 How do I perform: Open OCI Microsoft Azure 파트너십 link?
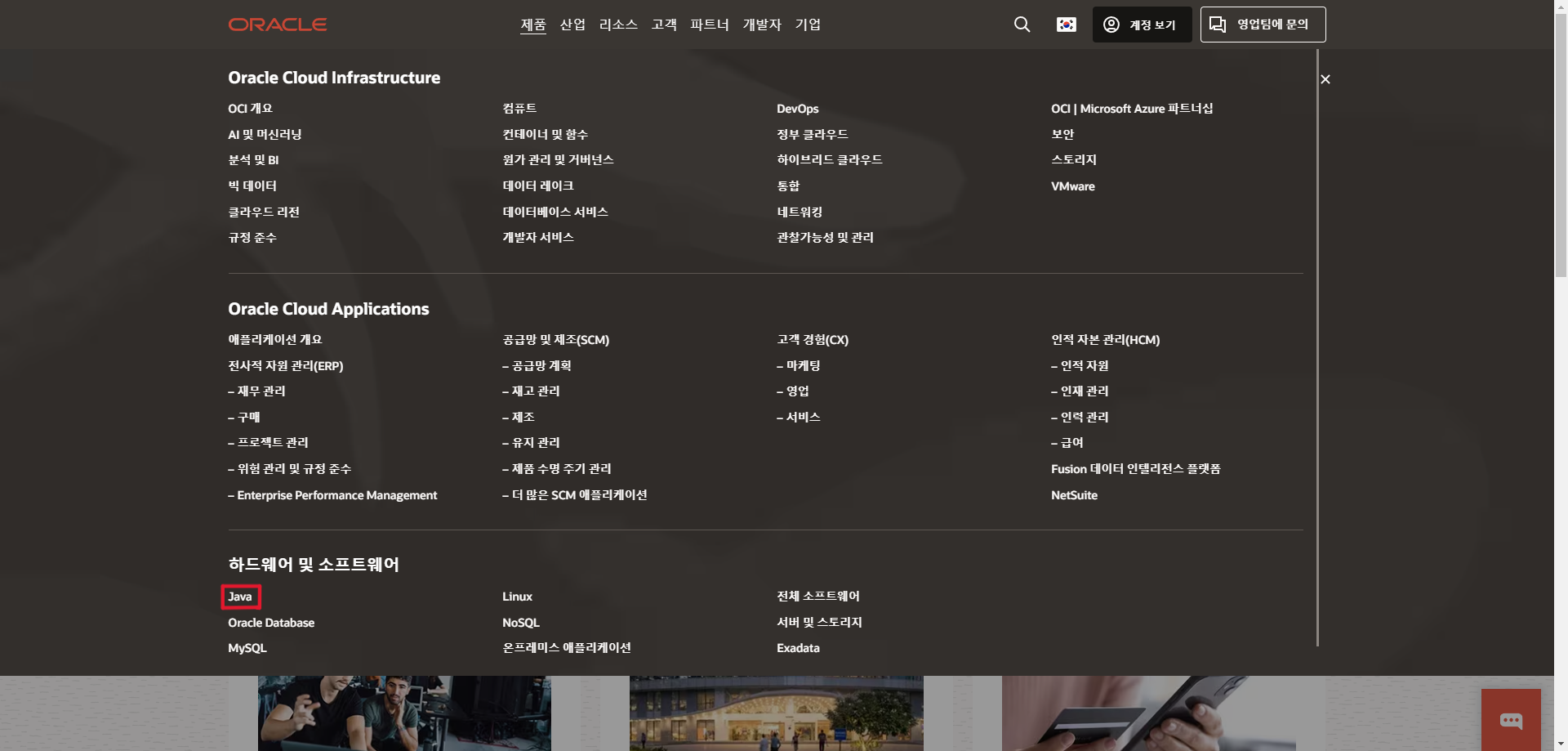coord(1132,109)
